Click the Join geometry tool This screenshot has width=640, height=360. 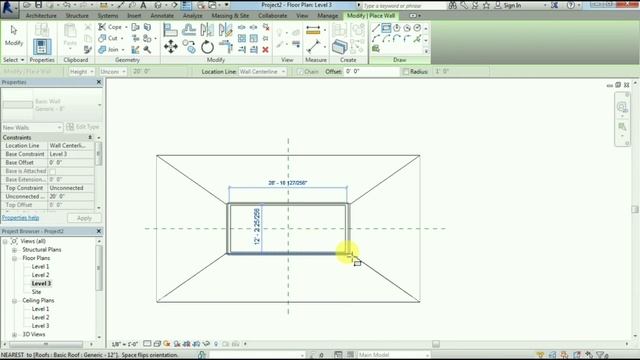click(109, 49)
